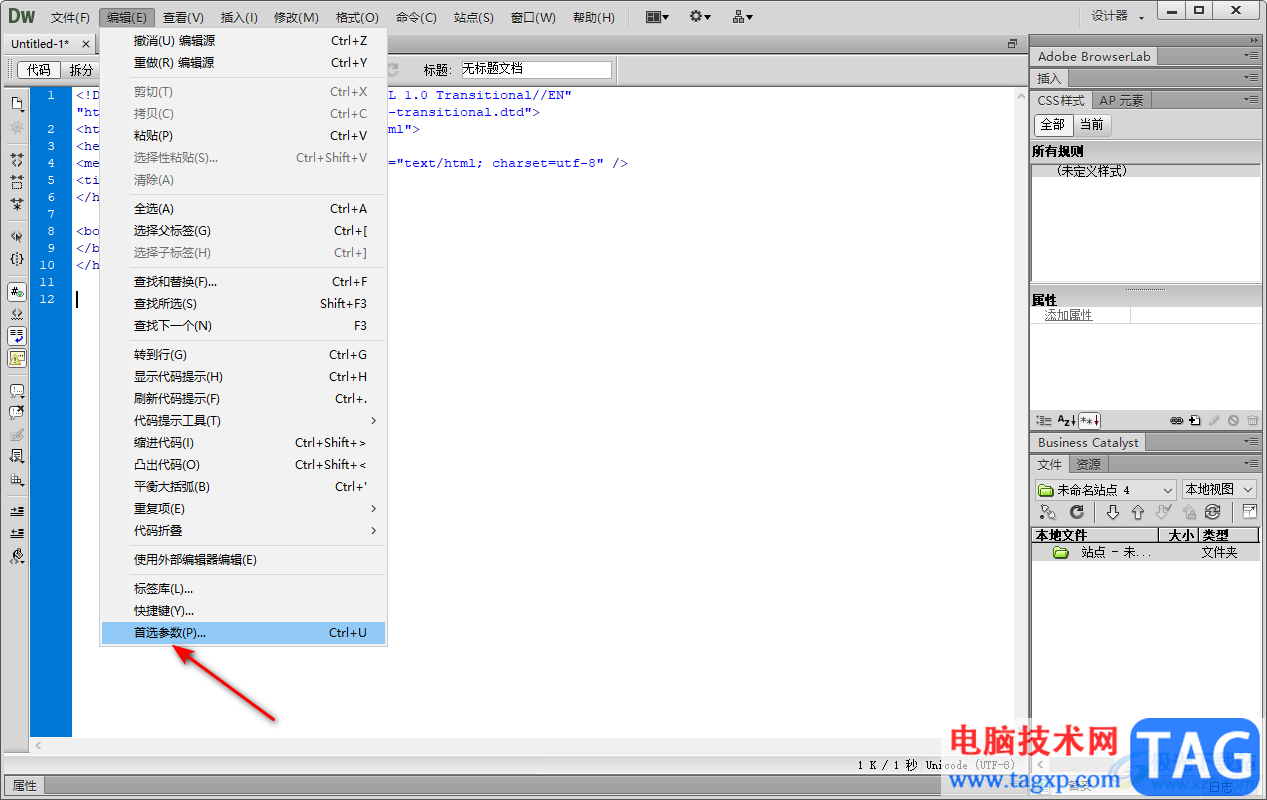Click the 标题 text input field
The image size is (1267, 800).
534,69
